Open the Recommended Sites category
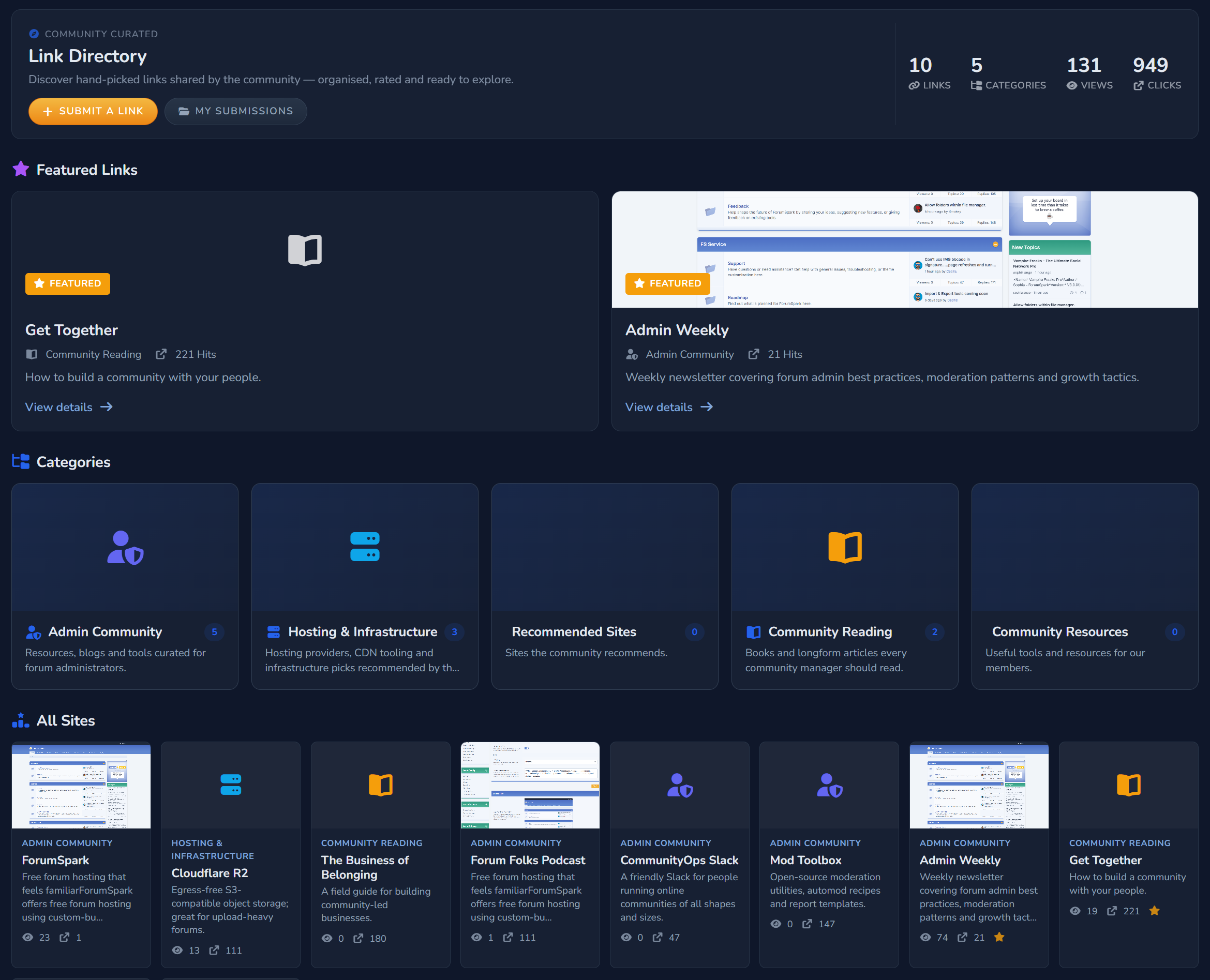This screenshot has height=980, width=1210. pos(574,631)
